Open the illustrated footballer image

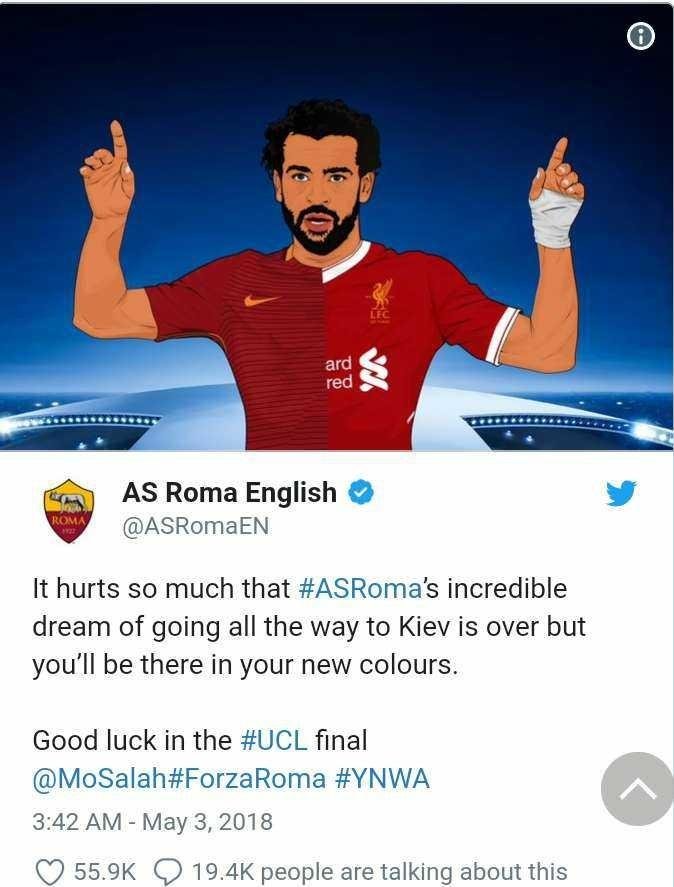click(337, 226)
